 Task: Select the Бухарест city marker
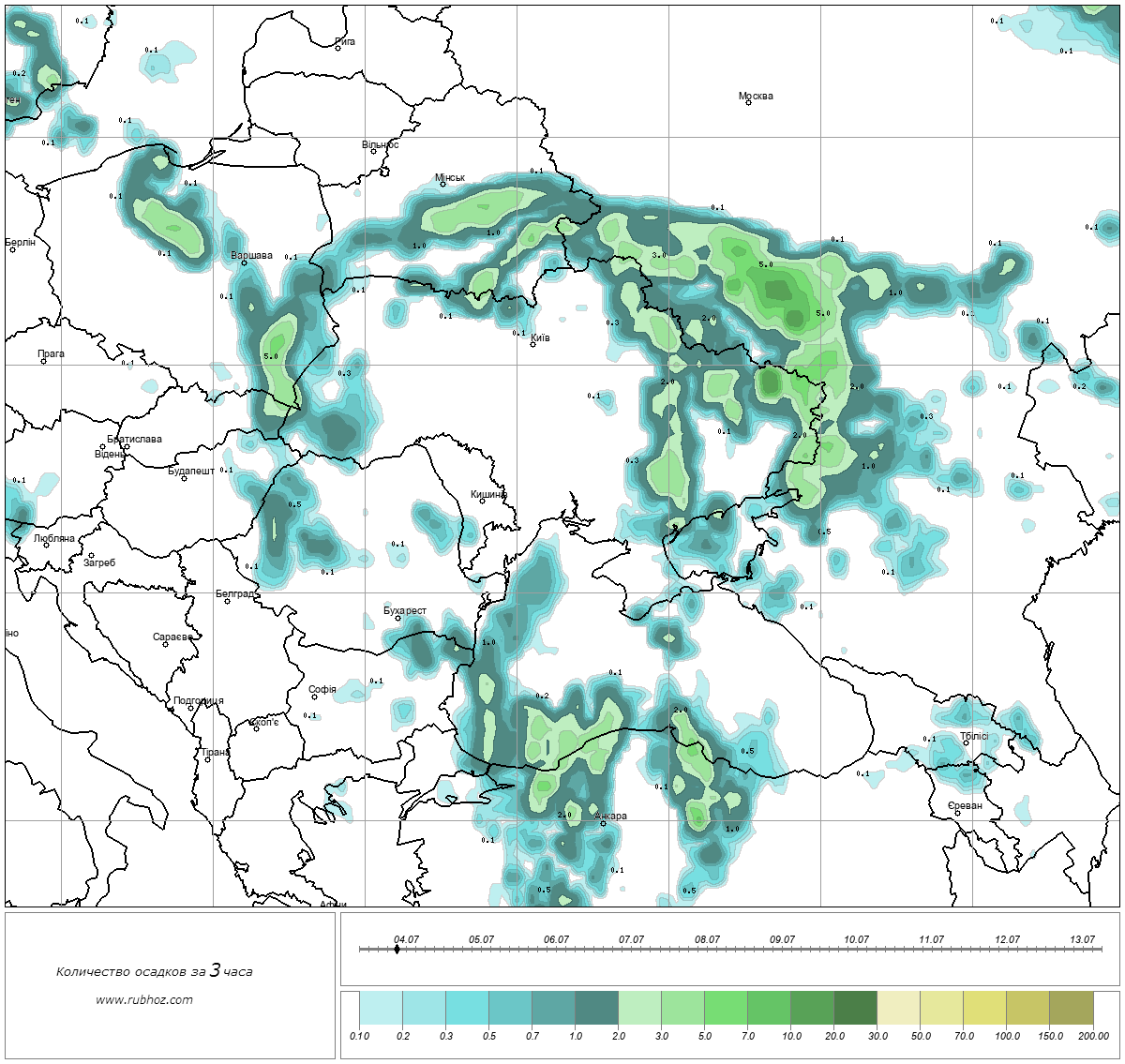(397, 619)
